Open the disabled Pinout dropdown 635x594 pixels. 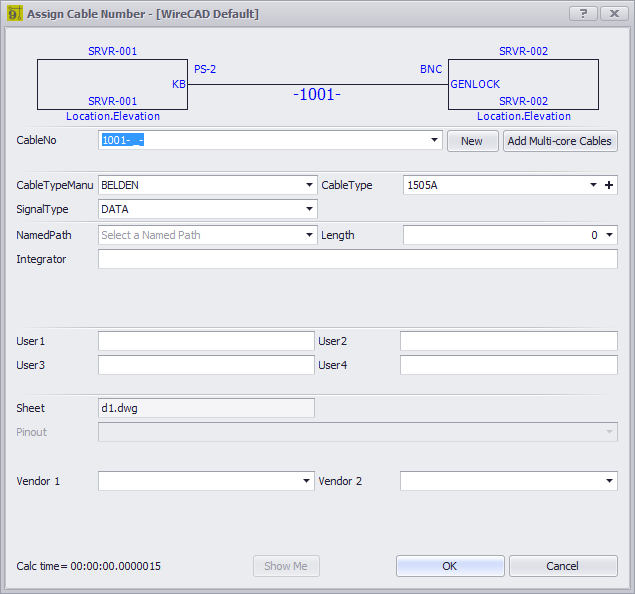[x=609, y=432]
